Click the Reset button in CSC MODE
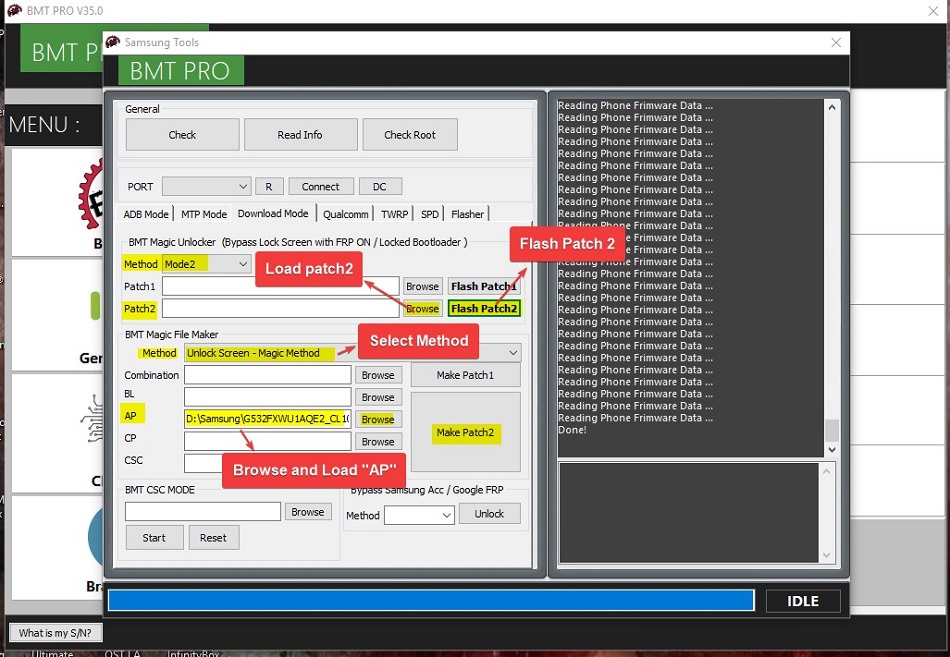This screenshot has width=950, height=657. click(x=213, y=538)
